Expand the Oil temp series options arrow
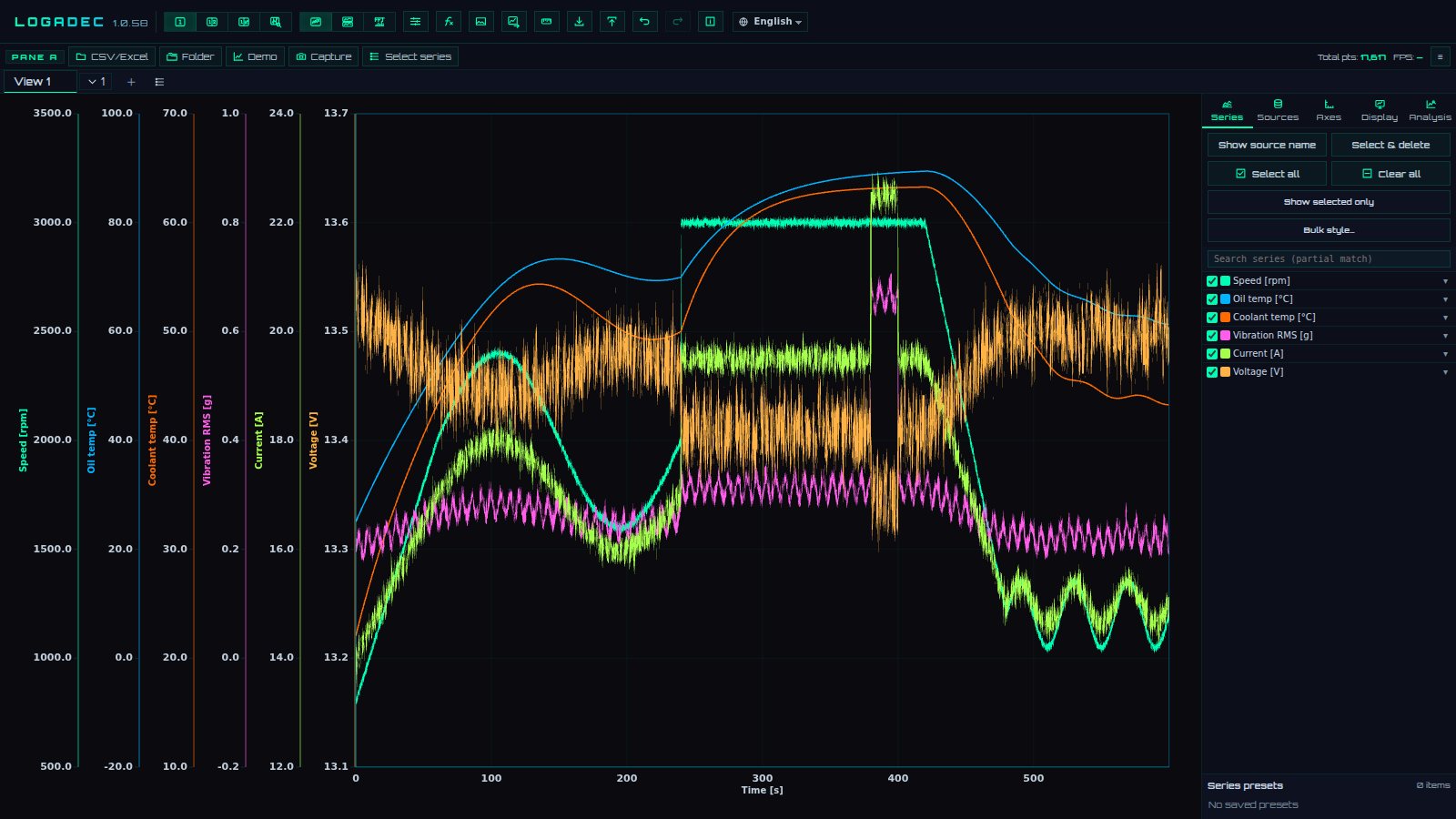The image size is (1456, 819). pos(1445,299)
